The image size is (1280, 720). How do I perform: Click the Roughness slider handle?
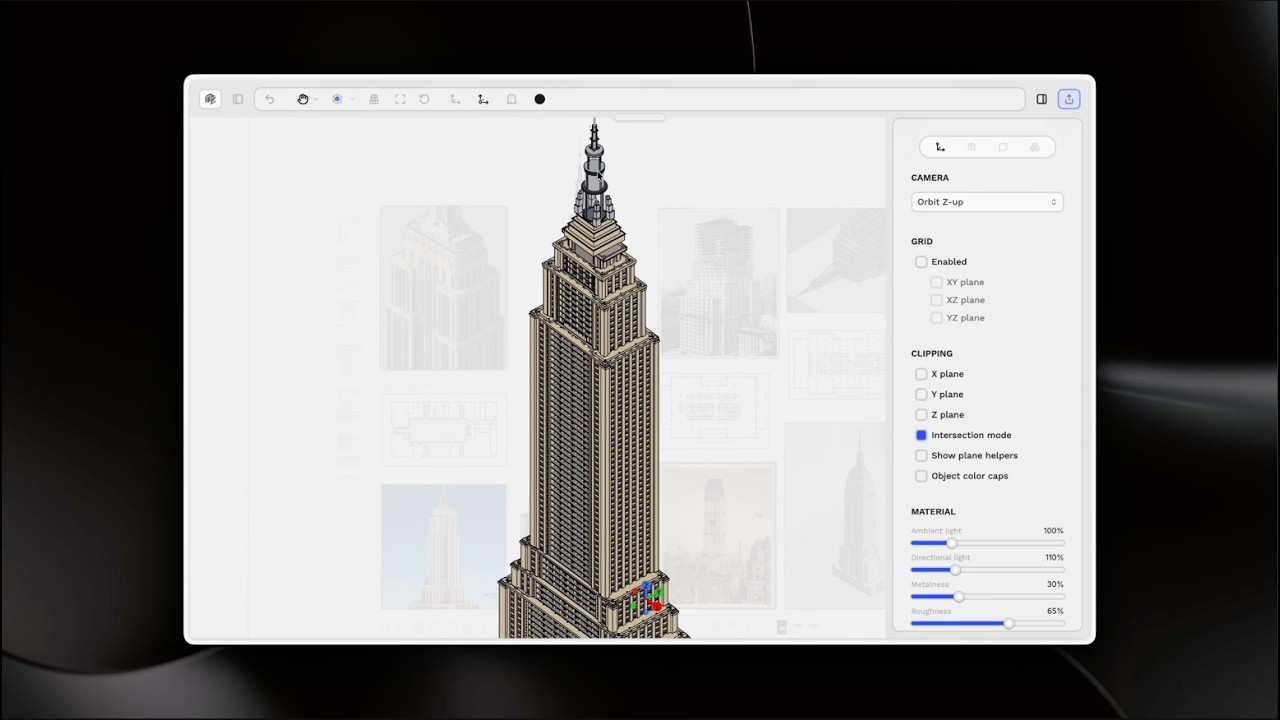[x=1008, y=624]
